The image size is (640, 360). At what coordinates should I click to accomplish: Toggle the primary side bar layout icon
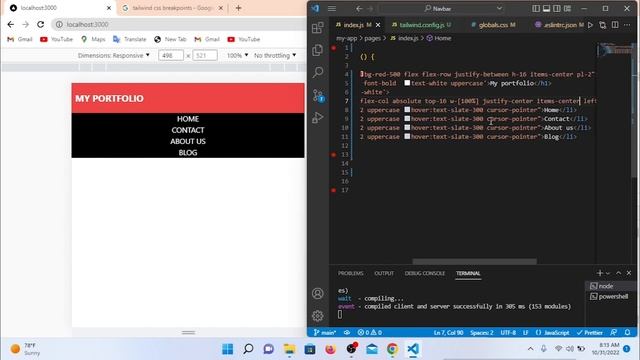[x=536, y=9]
